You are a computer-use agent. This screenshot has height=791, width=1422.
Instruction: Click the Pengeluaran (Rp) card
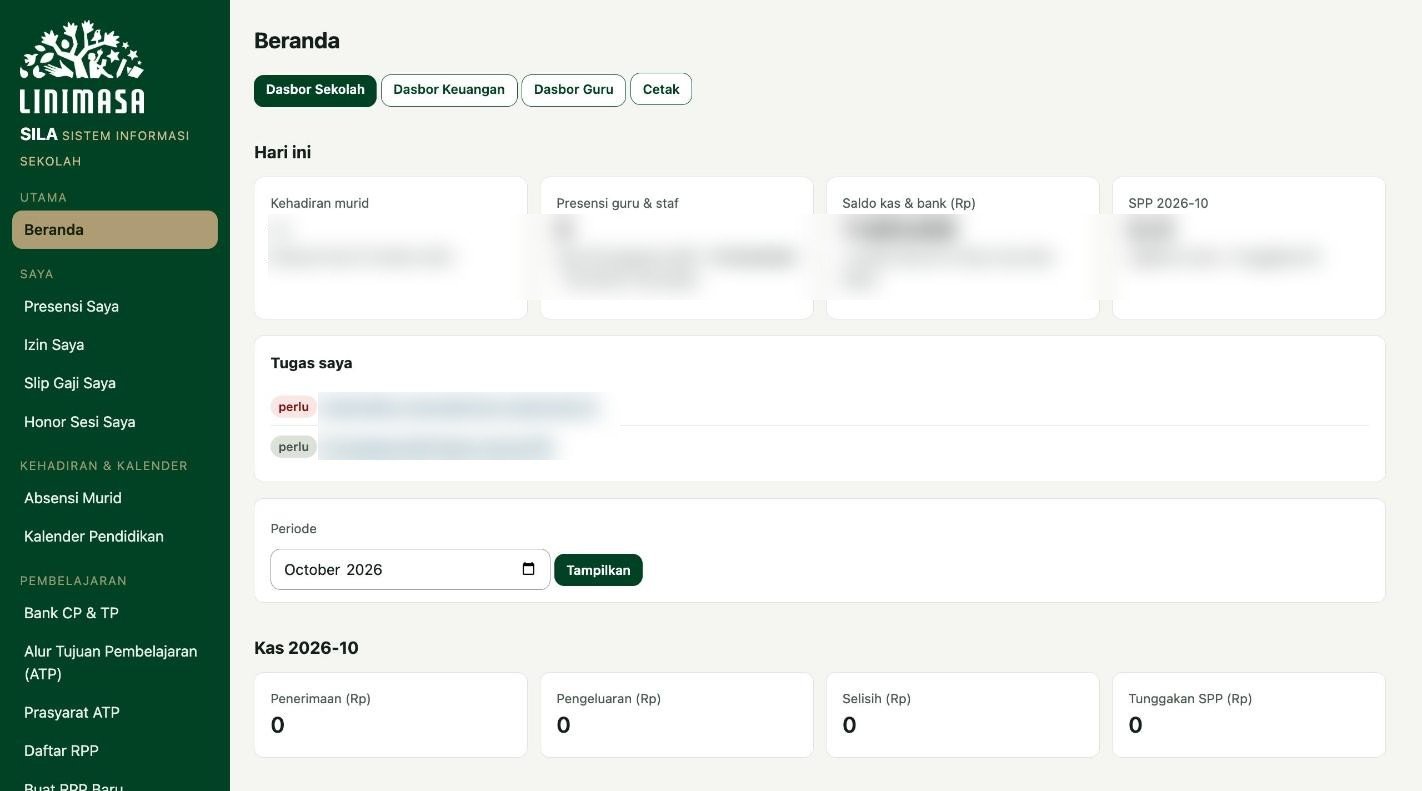coord(677,715)
